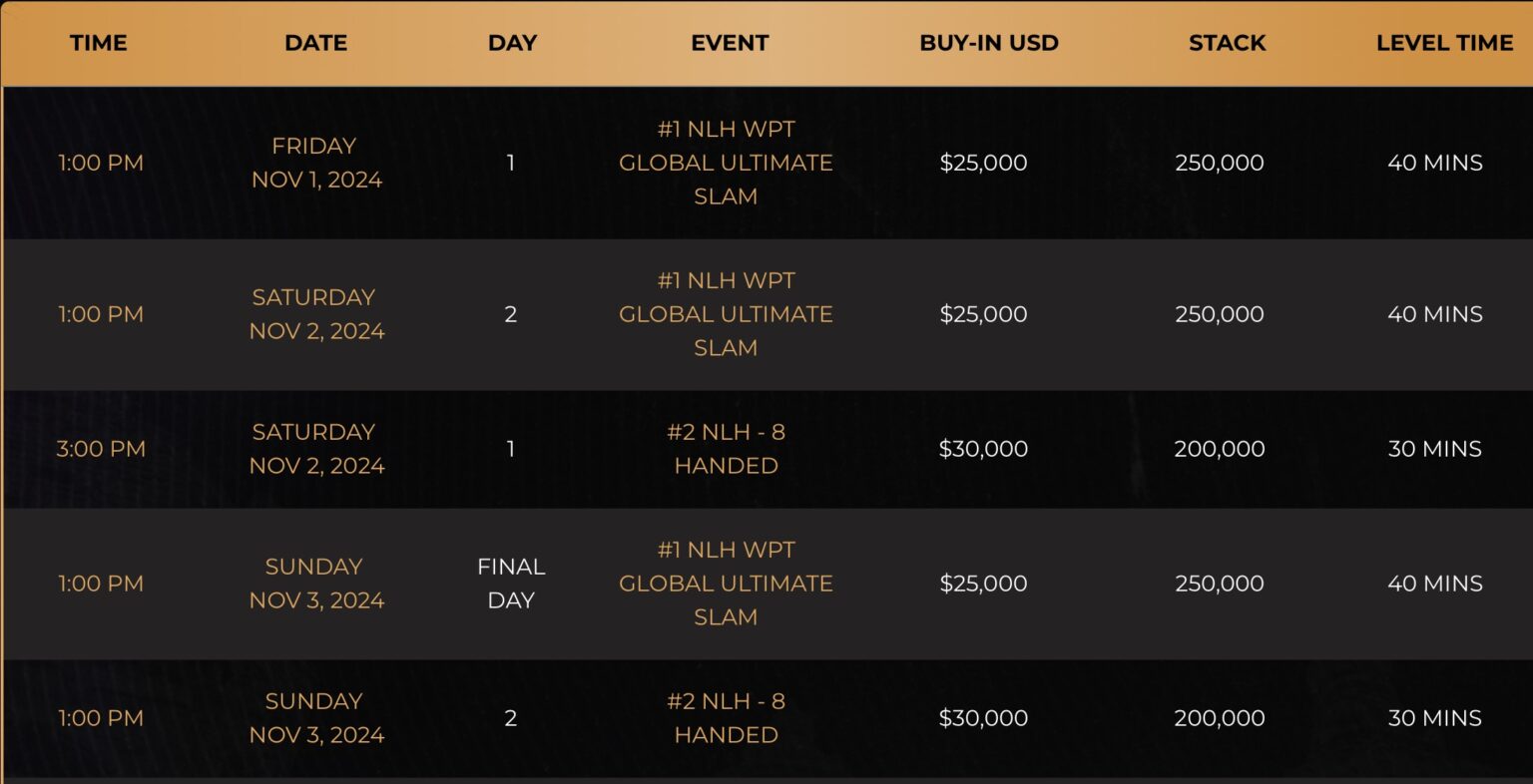Open #2 NLH 8 Handed event at 3:00 PM
The height and width of the screenshot is (784, 1533).
click(726, 449)
